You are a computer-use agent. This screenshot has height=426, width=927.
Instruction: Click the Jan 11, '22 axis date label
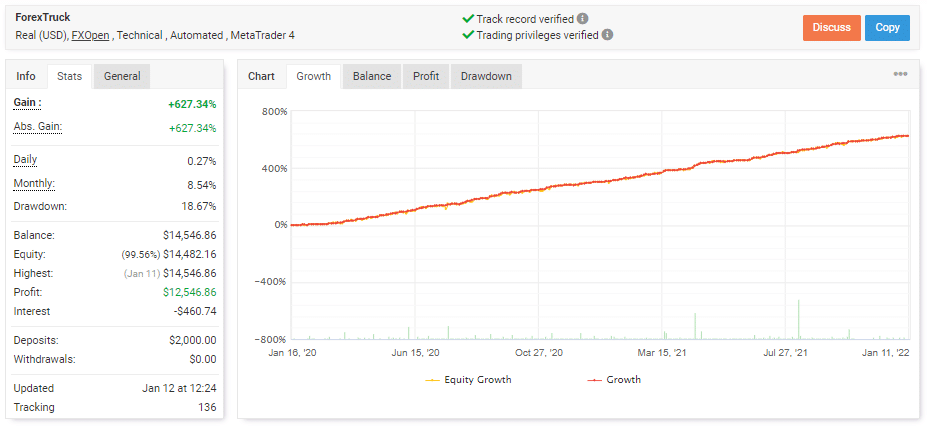click(x=885, y=353)
